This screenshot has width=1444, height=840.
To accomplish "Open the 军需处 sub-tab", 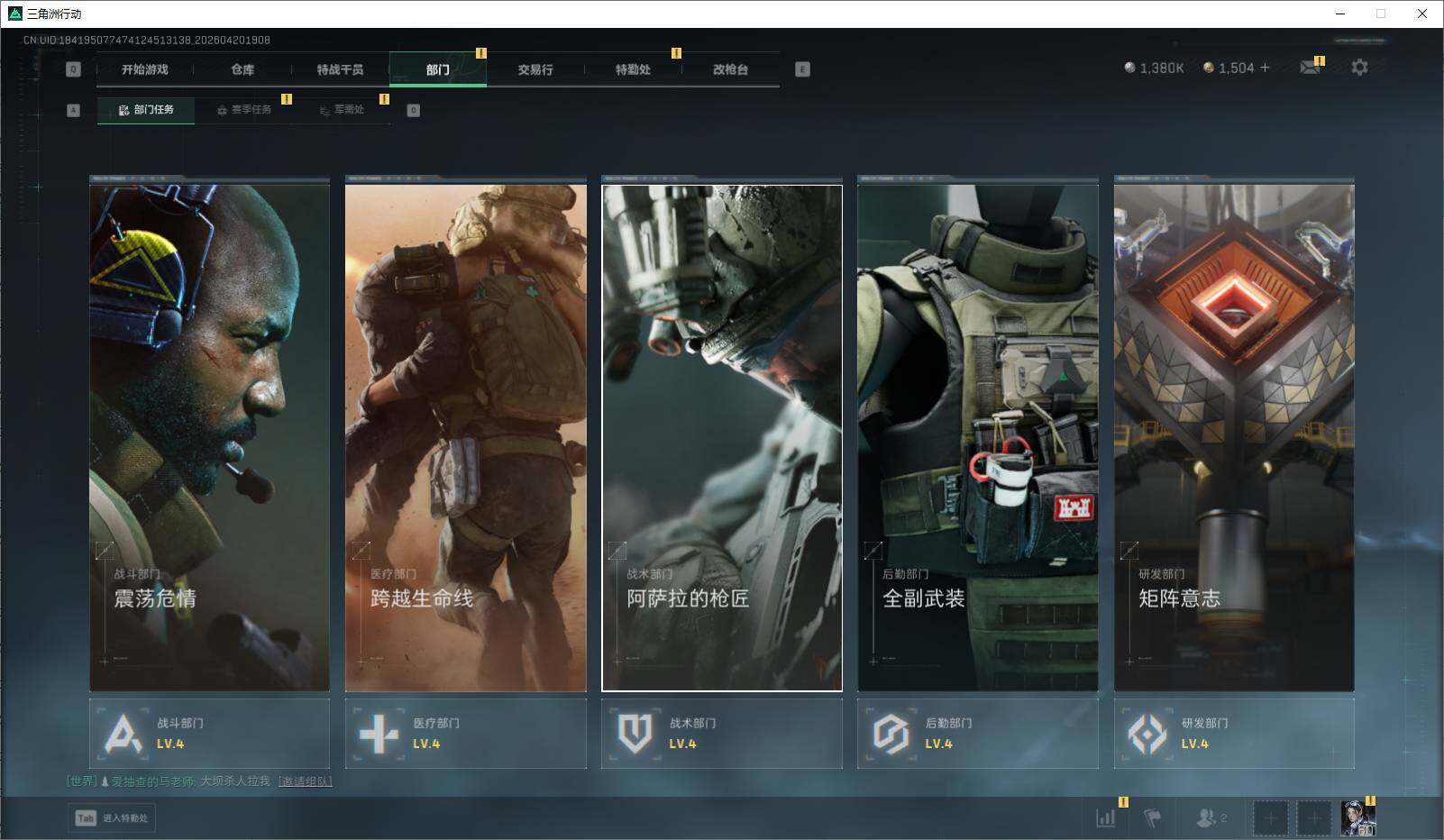I will tap(342, 110).
